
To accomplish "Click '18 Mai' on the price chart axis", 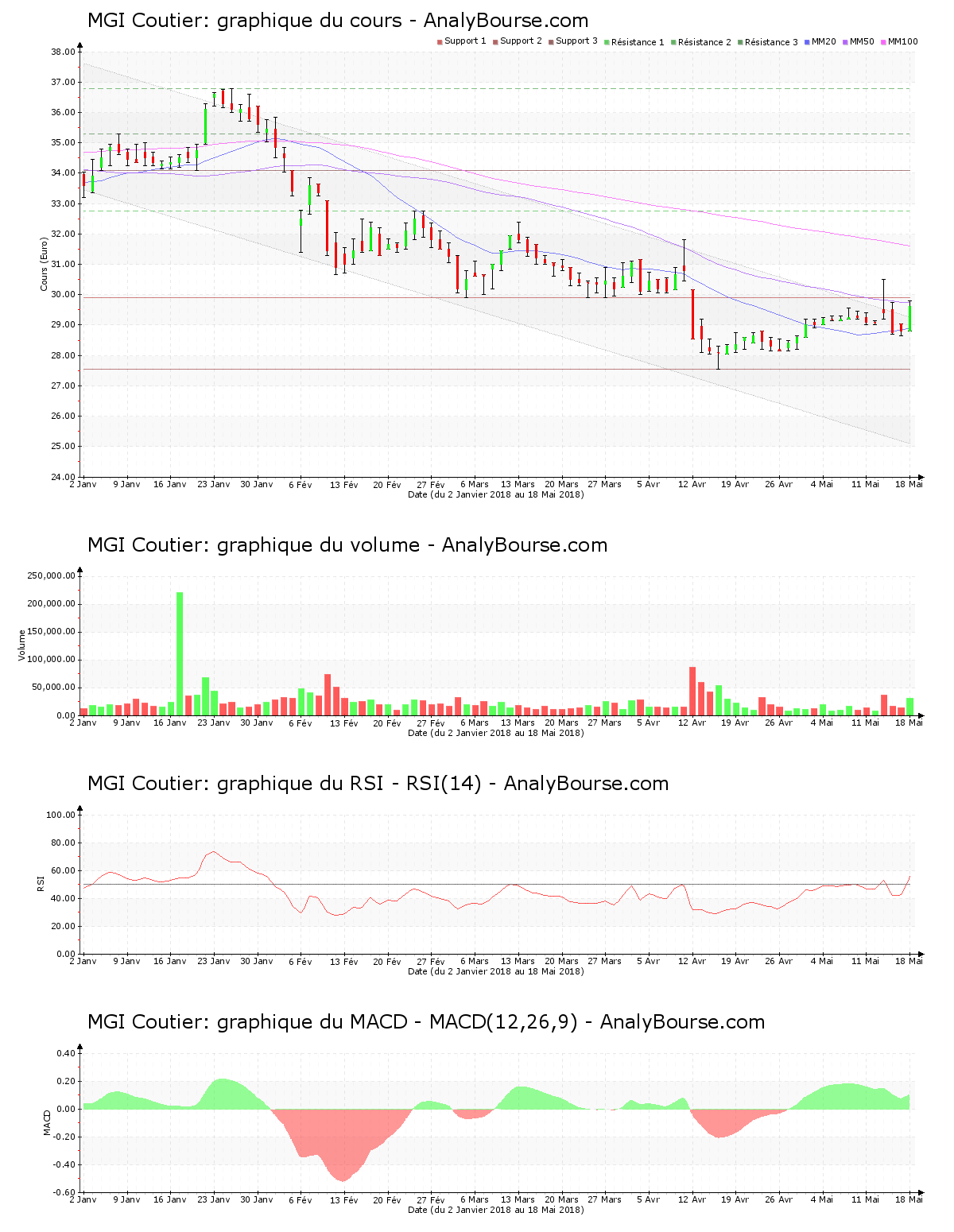I will (x=909, y=484).
